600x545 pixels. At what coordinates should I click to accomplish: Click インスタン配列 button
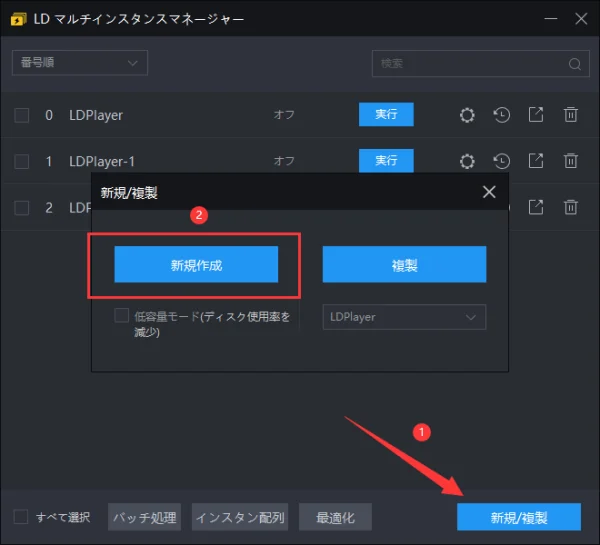pos(240,517)
